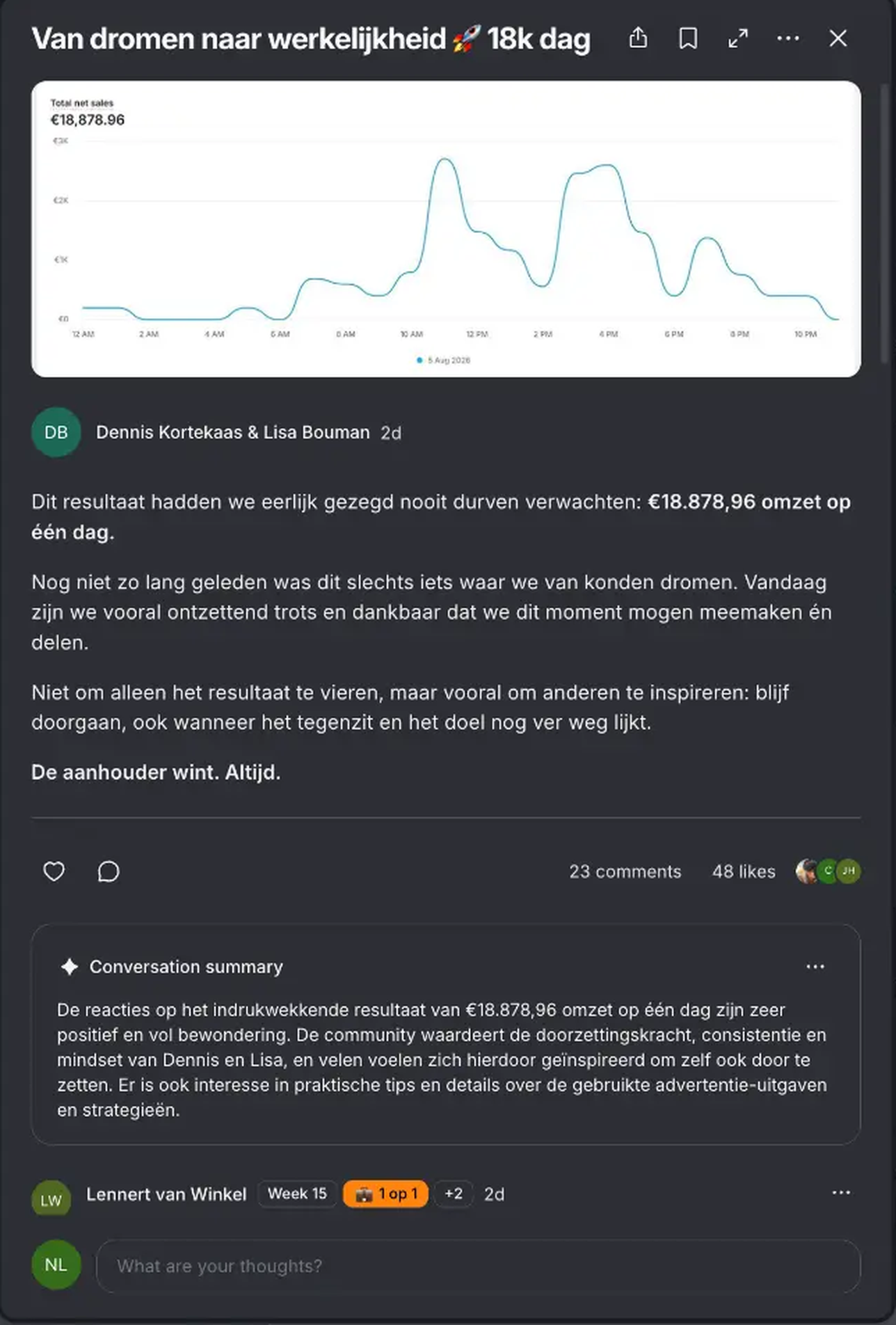The width and height of the screenshot is (896, 1325).
Task: Open Dennis Kortekaas & Lisa Bouman profile
Action: pyautogui.click(x=233, y=432)
